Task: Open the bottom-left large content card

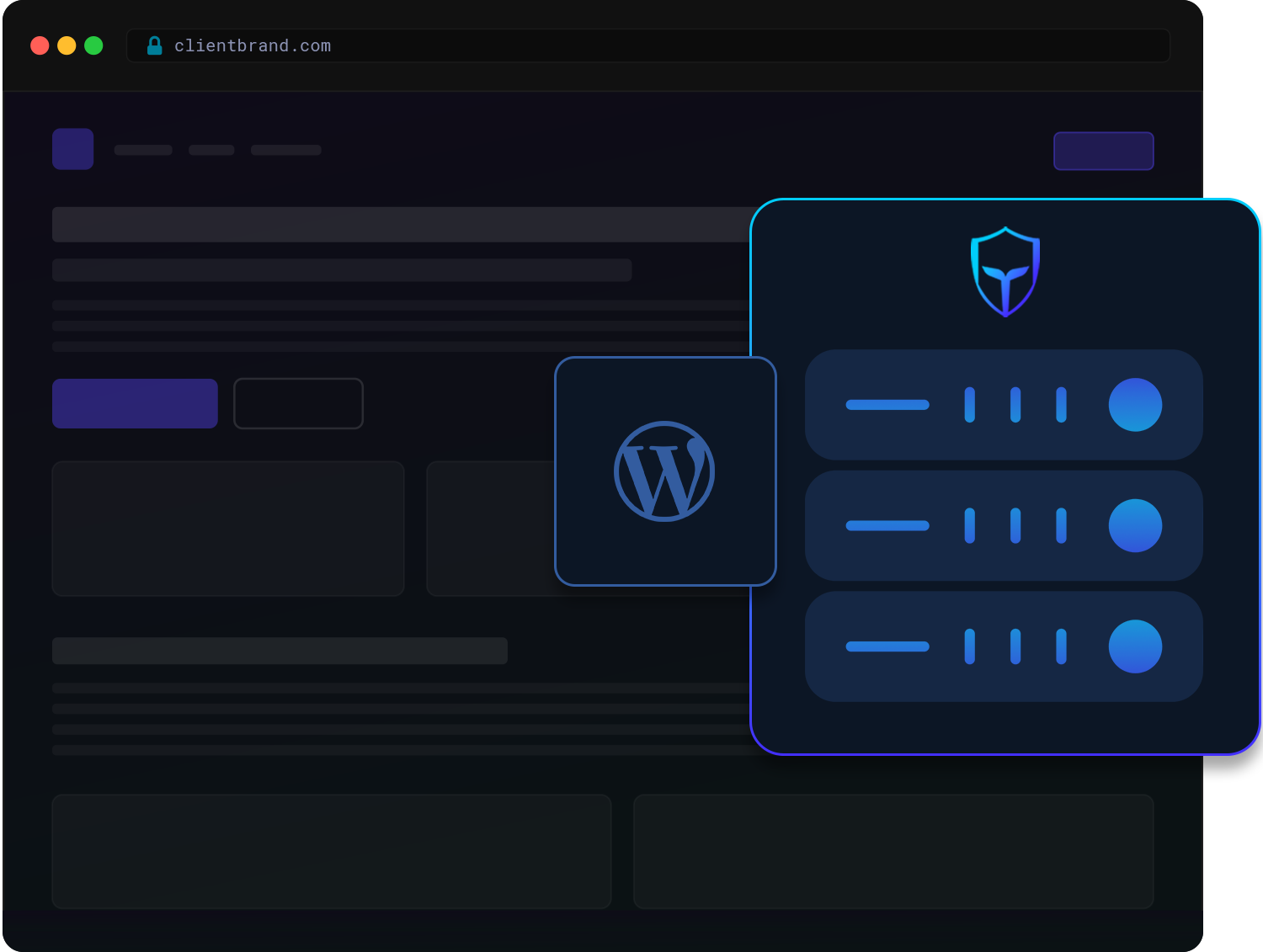Action: click(x=332, y=851)
